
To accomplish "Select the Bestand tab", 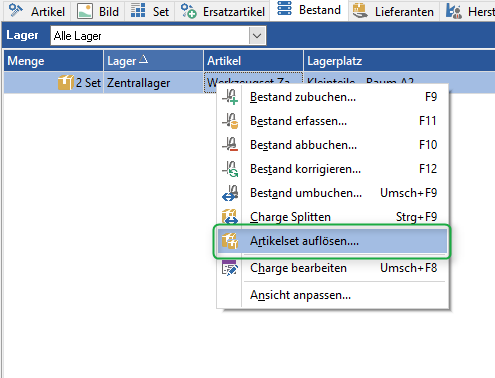I will coord(309,10).
